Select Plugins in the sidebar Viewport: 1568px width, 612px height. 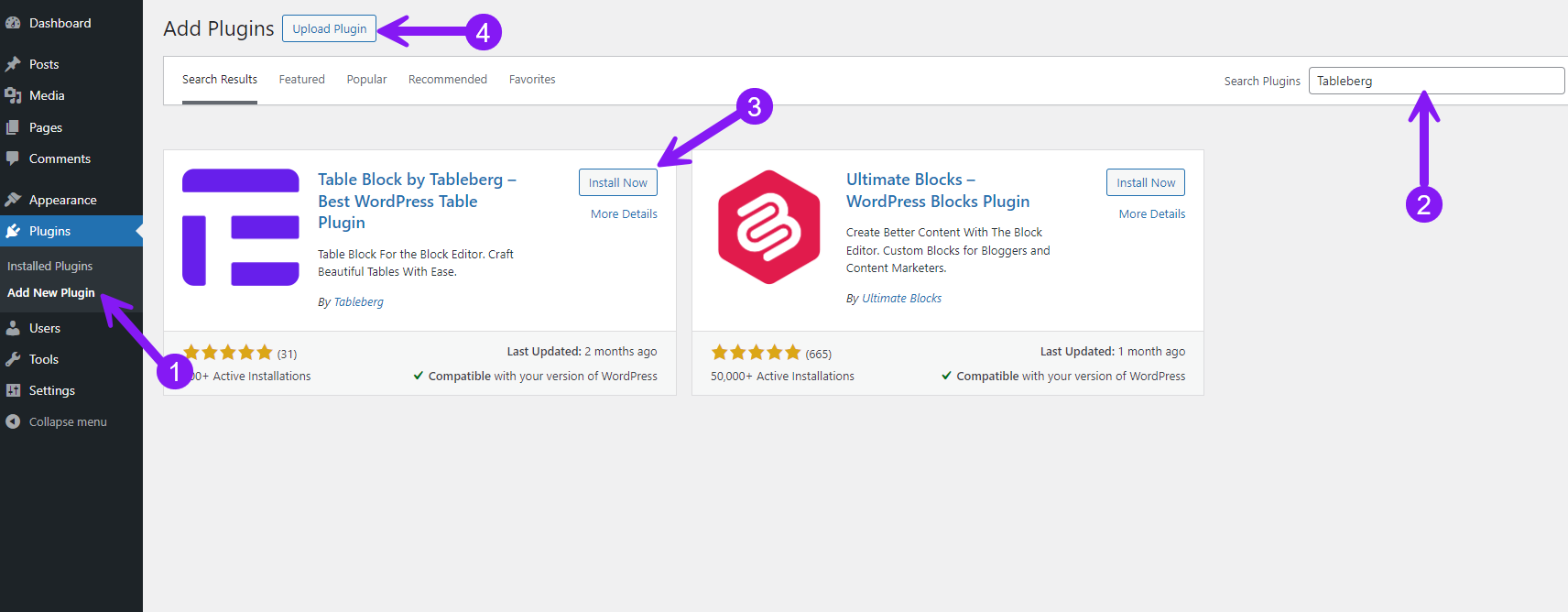tap(71, 231)
